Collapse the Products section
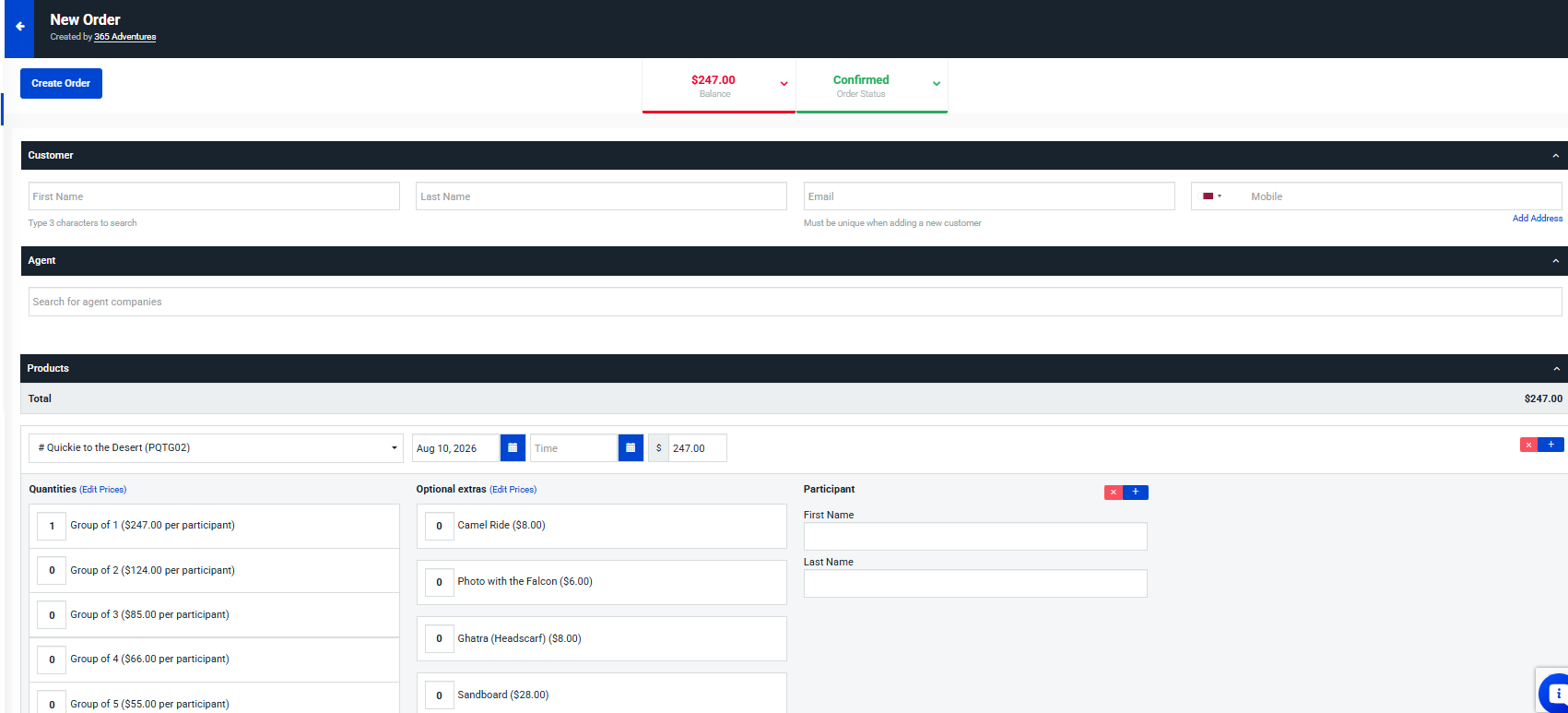 [1556, 369]
